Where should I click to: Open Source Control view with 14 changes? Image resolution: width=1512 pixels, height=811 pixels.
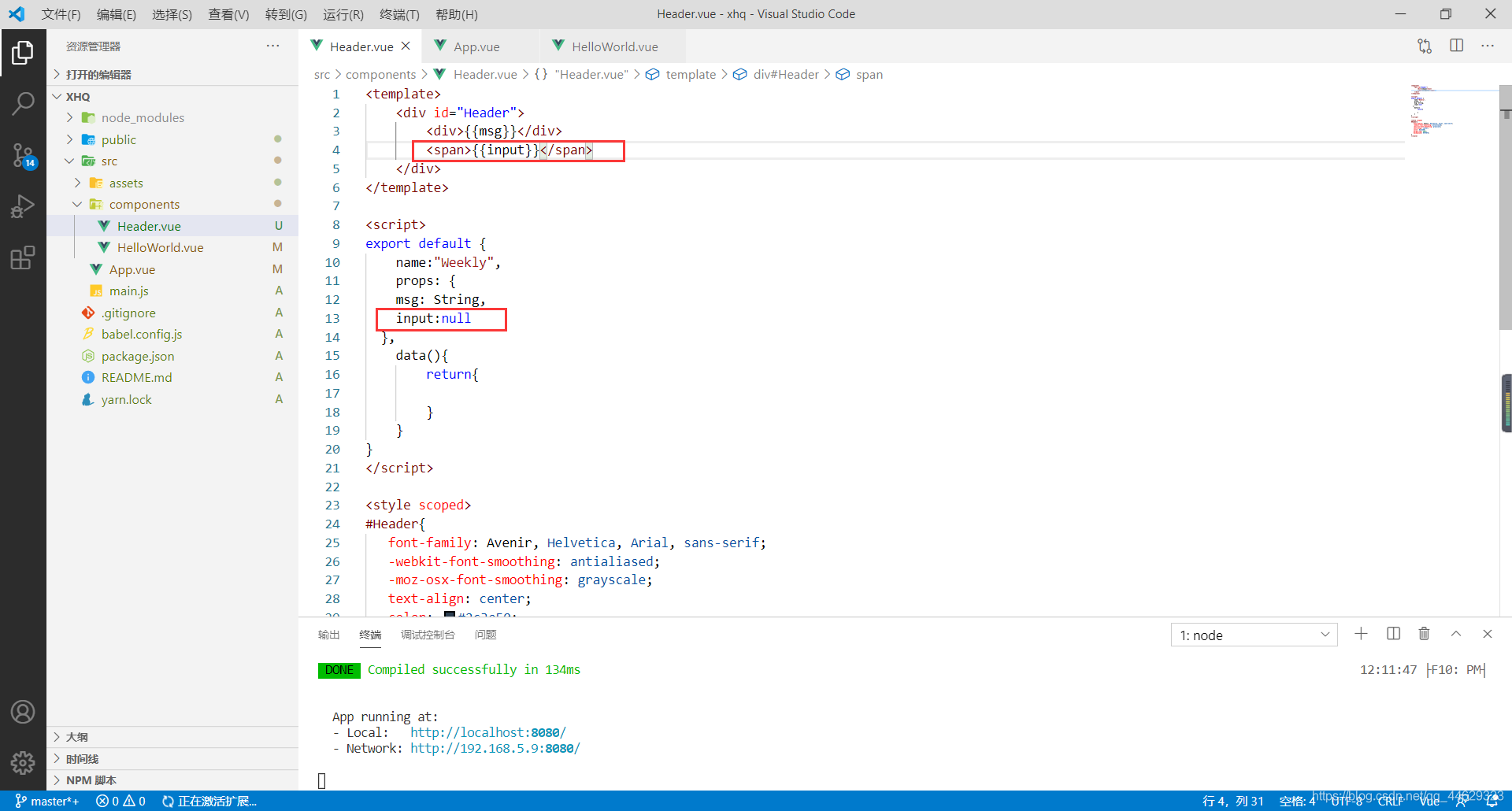point(23,155)
